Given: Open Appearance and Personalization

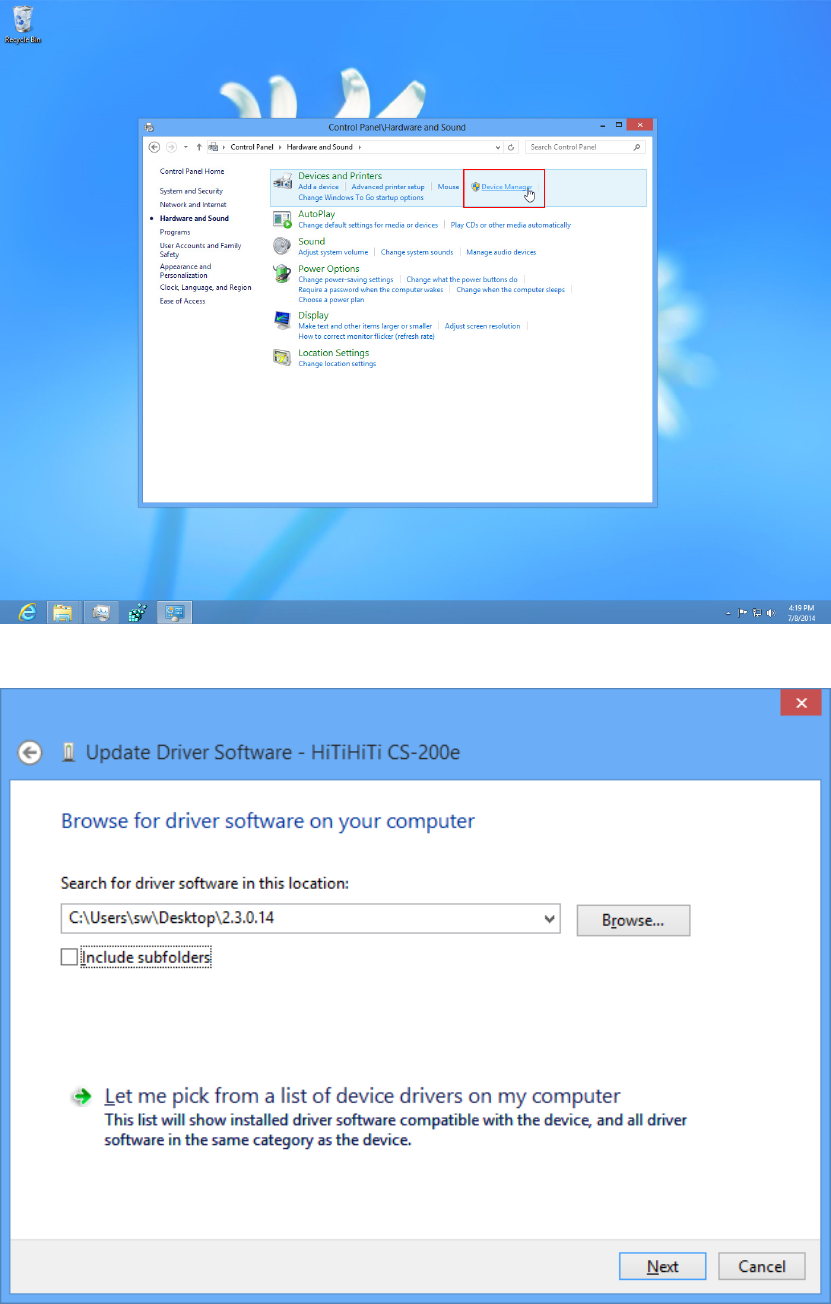Looking at the screenshot, I should pyautogui.click(x=186, y=271).
